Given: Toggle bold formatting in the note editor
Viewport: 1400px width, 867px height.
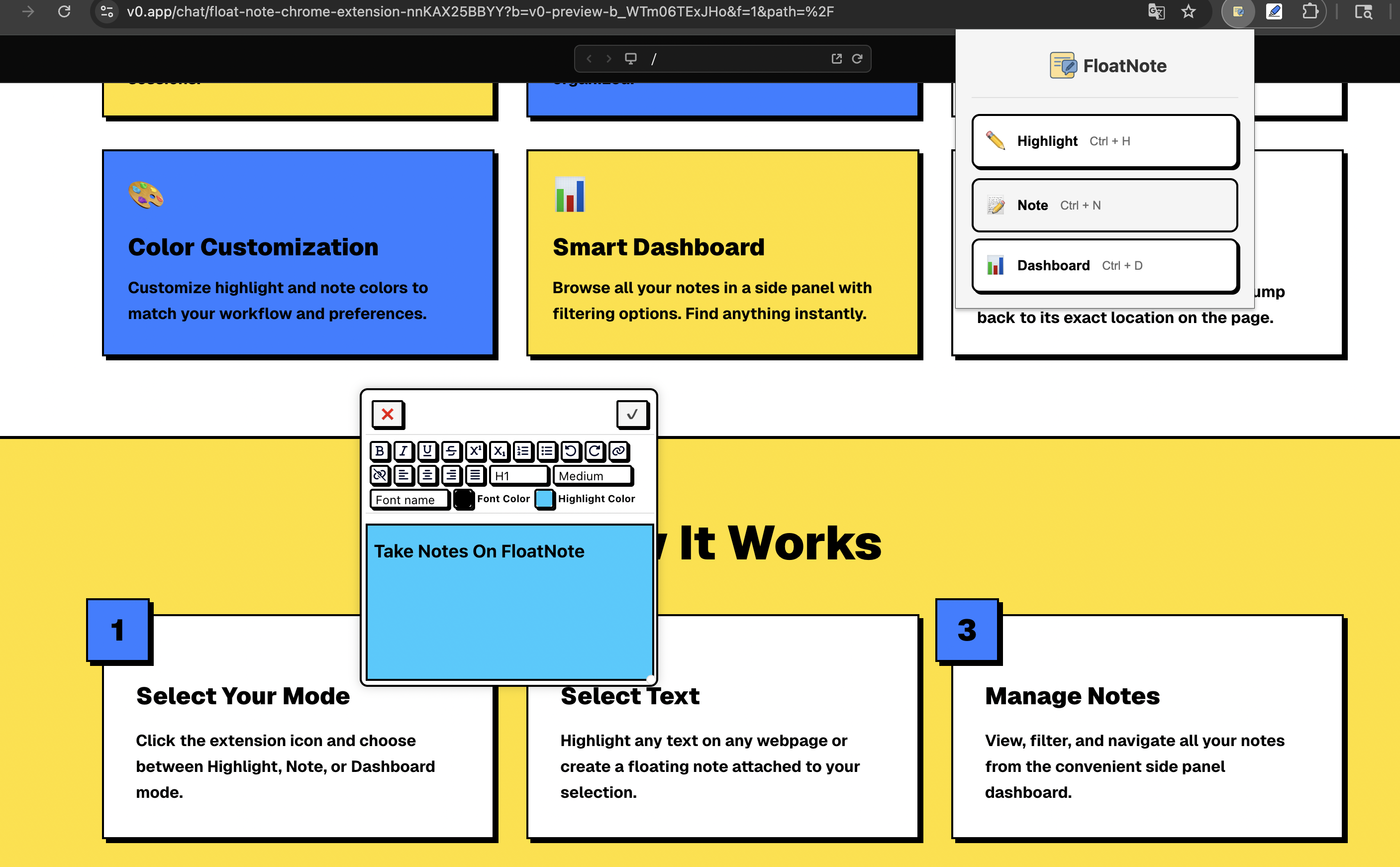Looking at the screenshot, I should tap(380, 452).
